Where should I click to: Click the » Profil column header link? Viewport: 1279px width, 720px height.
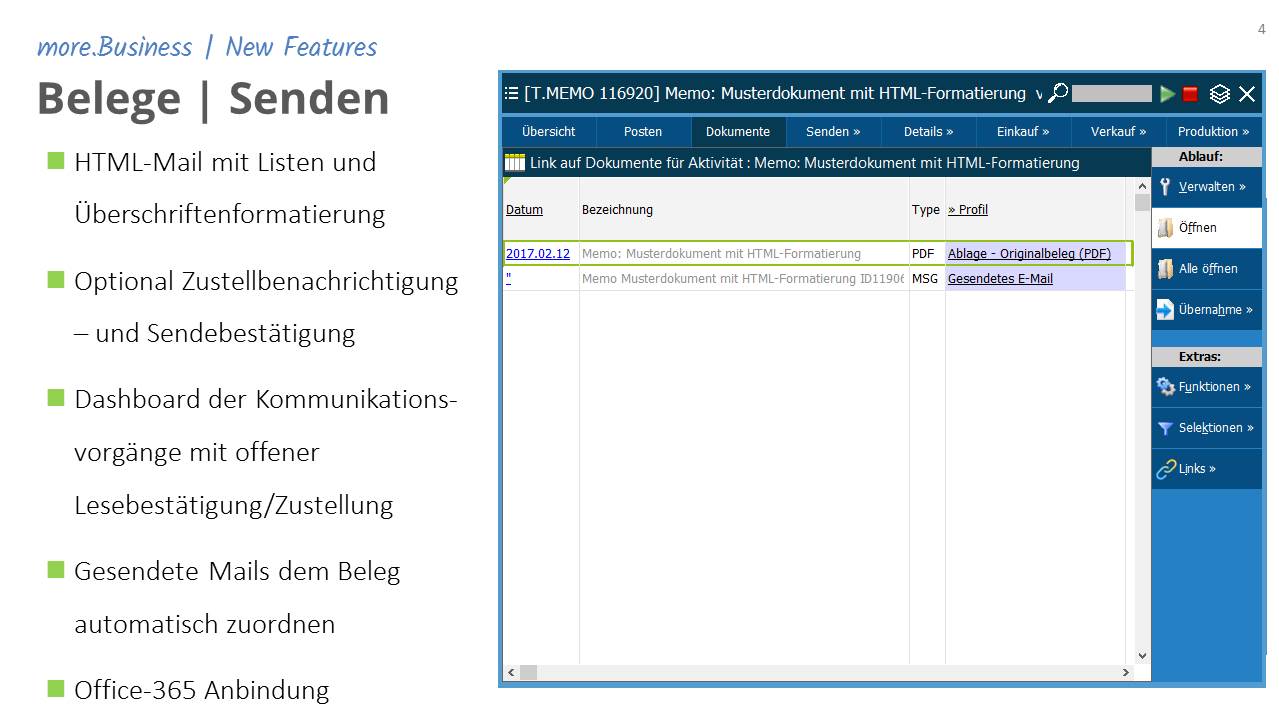point(968,210)
